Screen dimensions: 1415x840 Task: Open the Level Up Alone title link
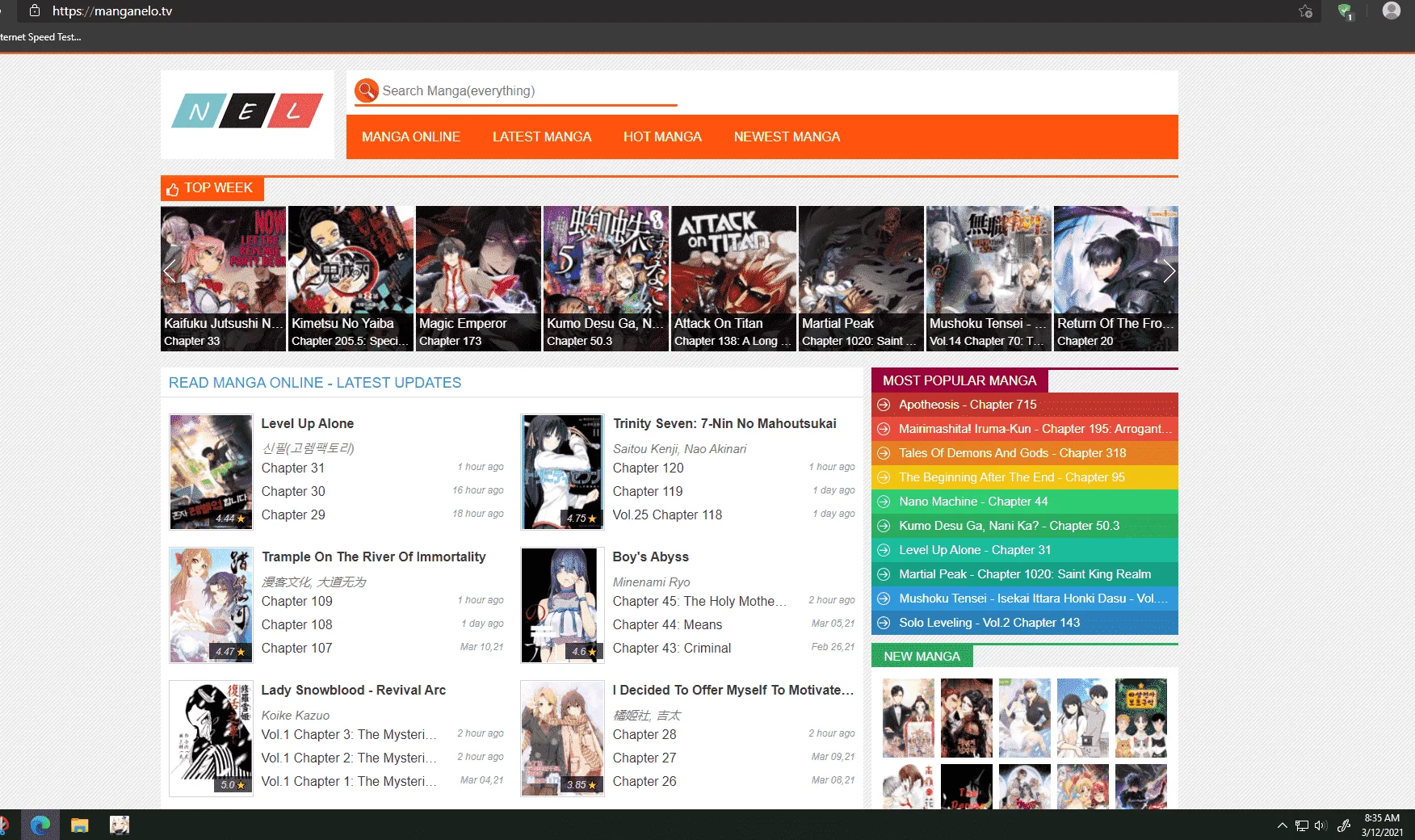point(308,423)
